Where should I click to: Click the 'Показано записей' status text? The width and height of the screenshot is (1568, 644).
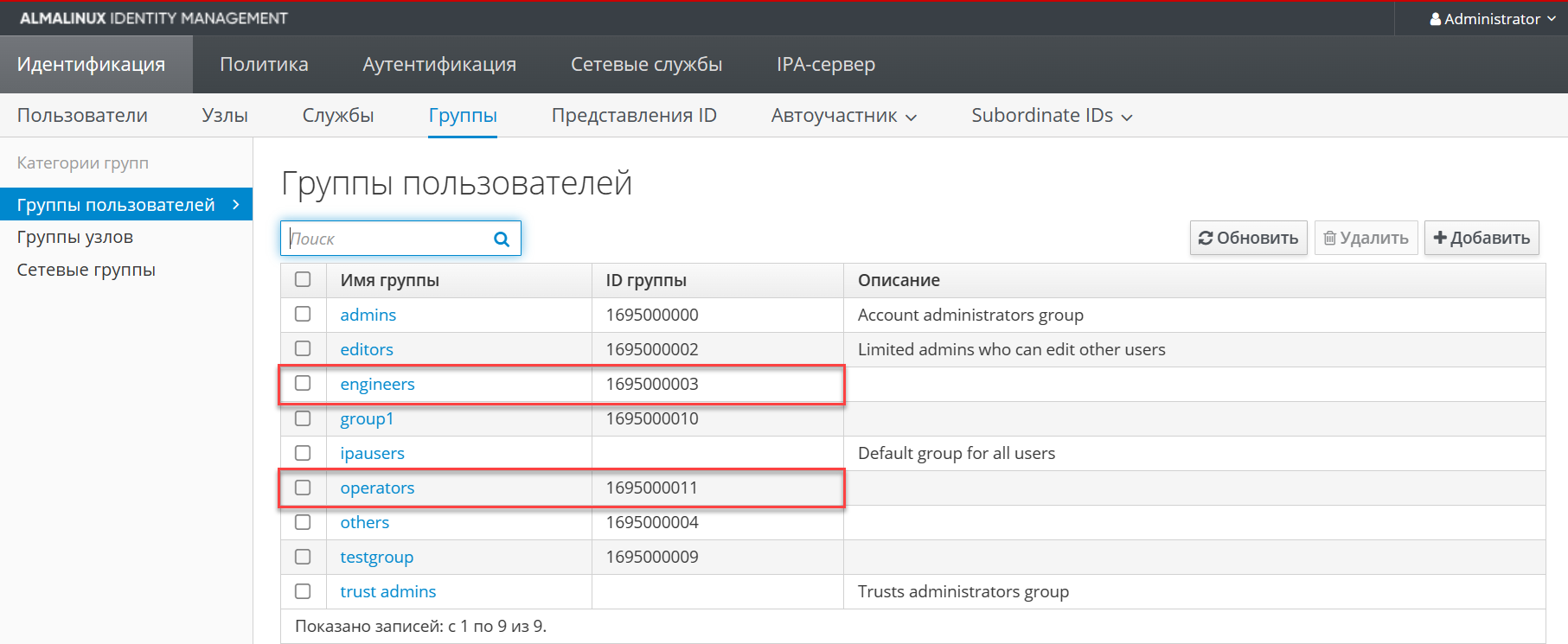pyautogui.click(x=420, y=626)
